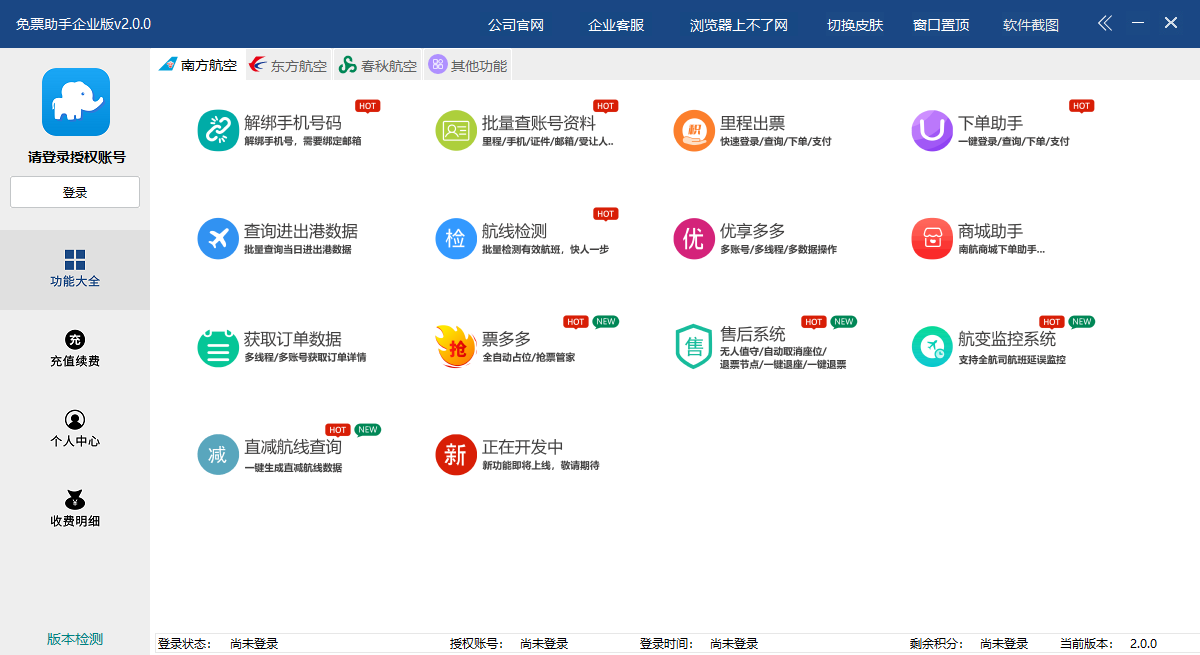The height and width of the screenshot is (655, 1200).
Task: Open the 直减航线查询 减 icon
Action: (x=217, y=455)
